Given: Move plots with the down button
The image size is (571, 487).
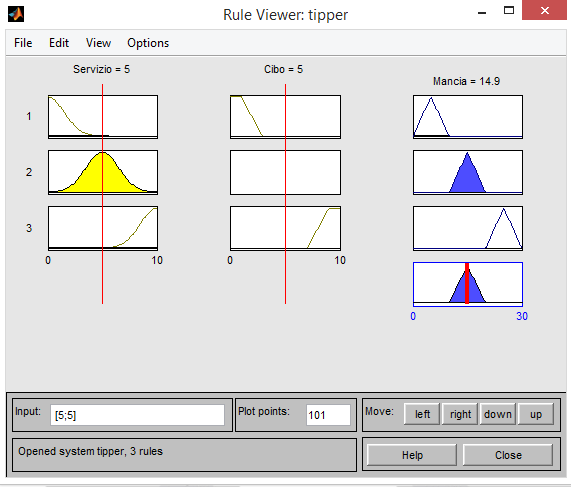Looking at the screenshot, I should coord(498,414).
